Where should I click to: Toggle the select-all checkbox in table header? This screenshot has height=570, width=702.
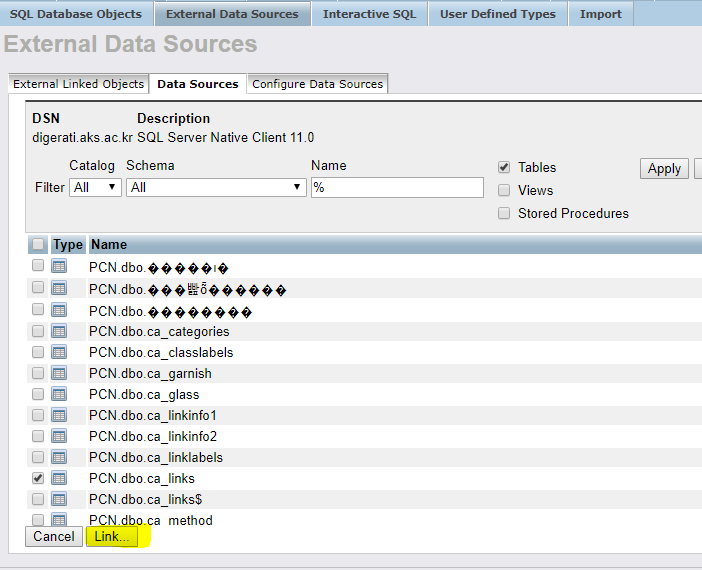(x=38, y=244)
